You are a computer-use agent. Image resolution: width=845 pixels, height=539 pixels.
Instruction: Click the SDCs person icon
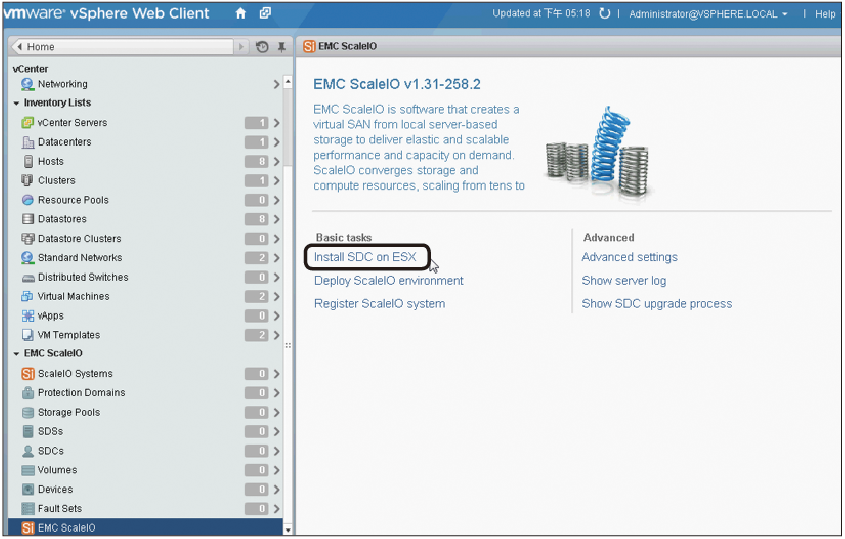[28, 451]
